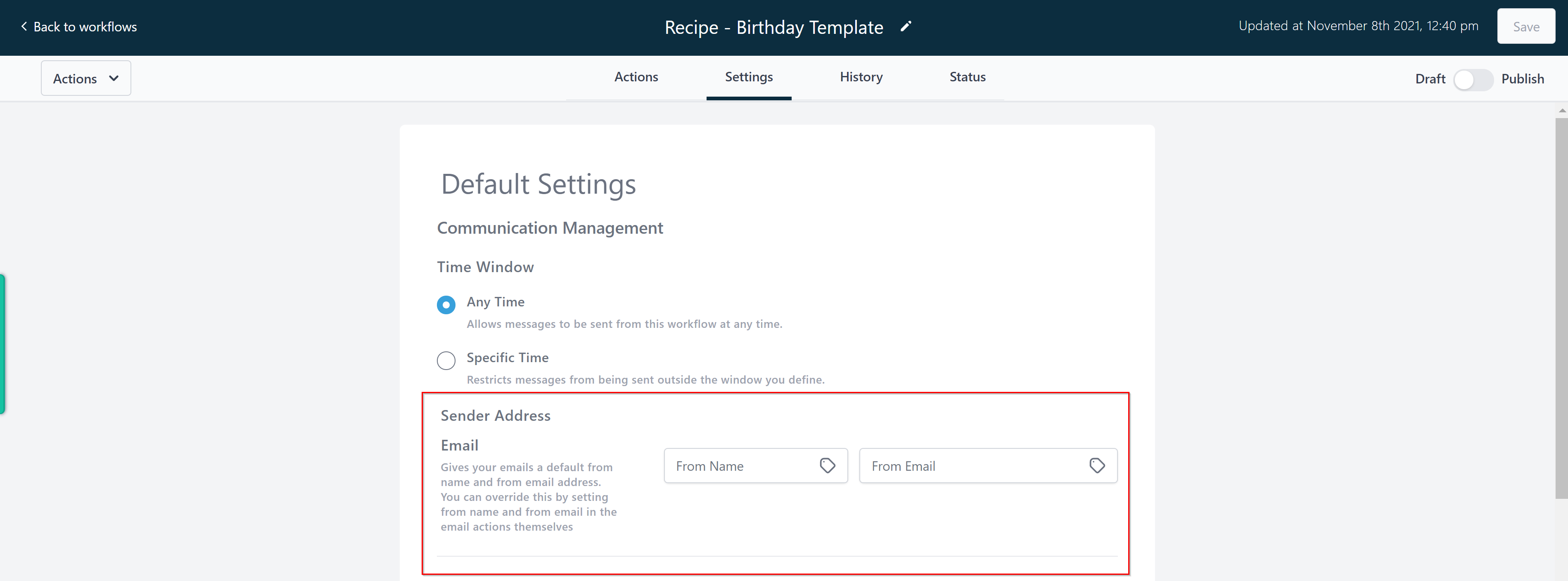Select the Any Time radio button
Image resolution: width=1568 pixels, height=581 pixels.
446,304
